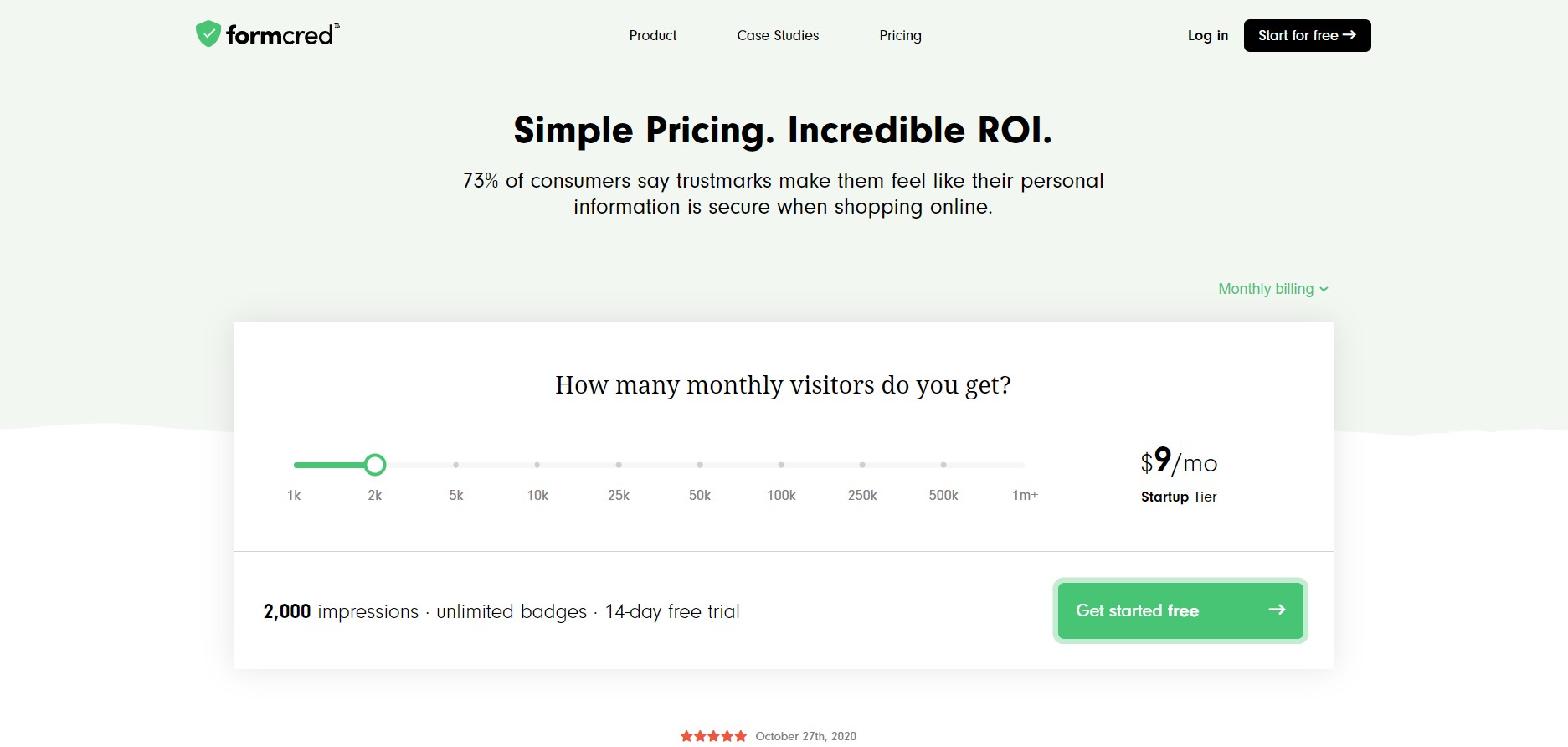
Task: Expand the Monthly billing dropdown
Action: 1273,289
